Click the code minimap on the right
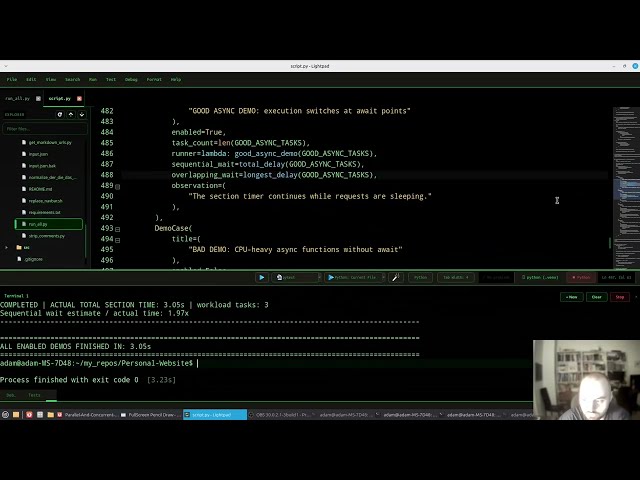 pos(626,188)
